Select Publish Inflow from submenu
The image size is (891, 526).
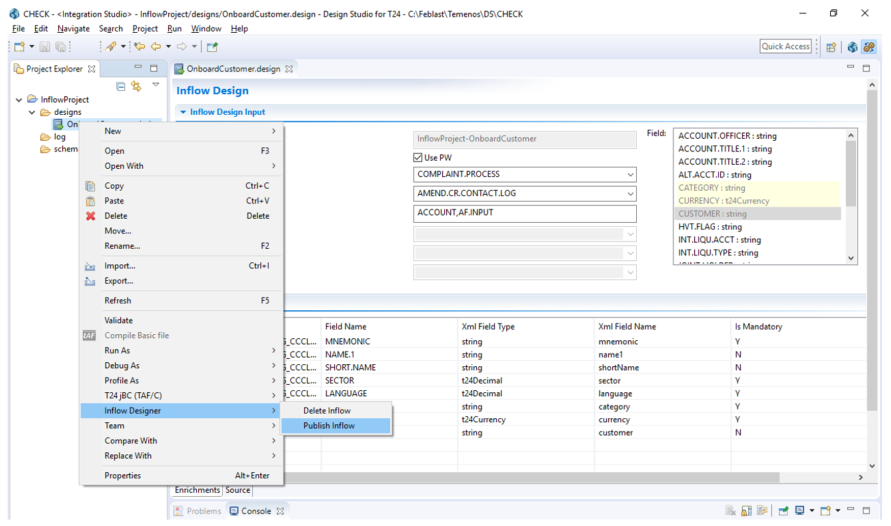[x=329, y=426]
